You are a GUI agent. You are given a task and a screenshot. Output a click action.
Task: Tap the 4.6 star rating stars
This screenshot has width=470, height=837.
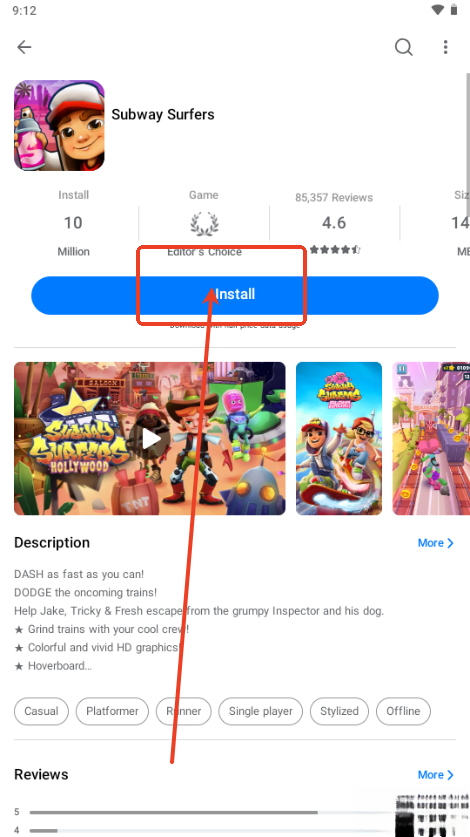(334, 249)
